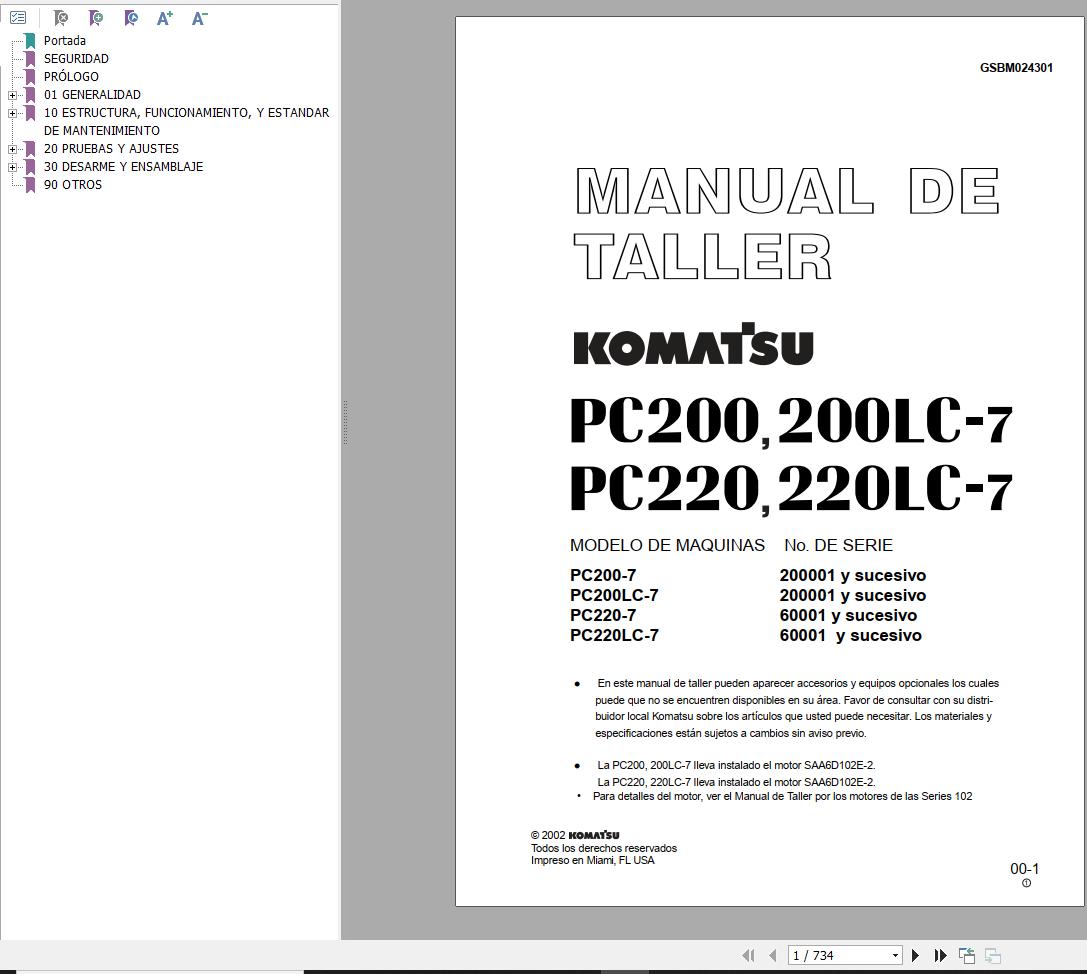The image size is (1087, 974).
Task: Click the PC200LC-7 model row
Action: point(614,595)
